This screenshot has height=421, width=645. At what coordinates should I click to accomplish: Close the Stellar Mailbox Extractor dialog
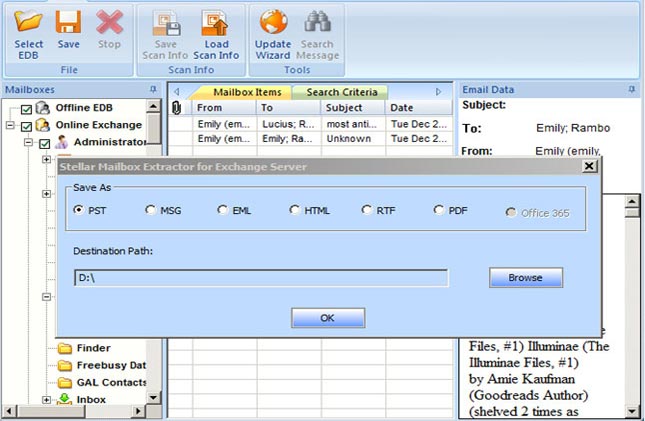pyautogui.click(x=589, y=166)
